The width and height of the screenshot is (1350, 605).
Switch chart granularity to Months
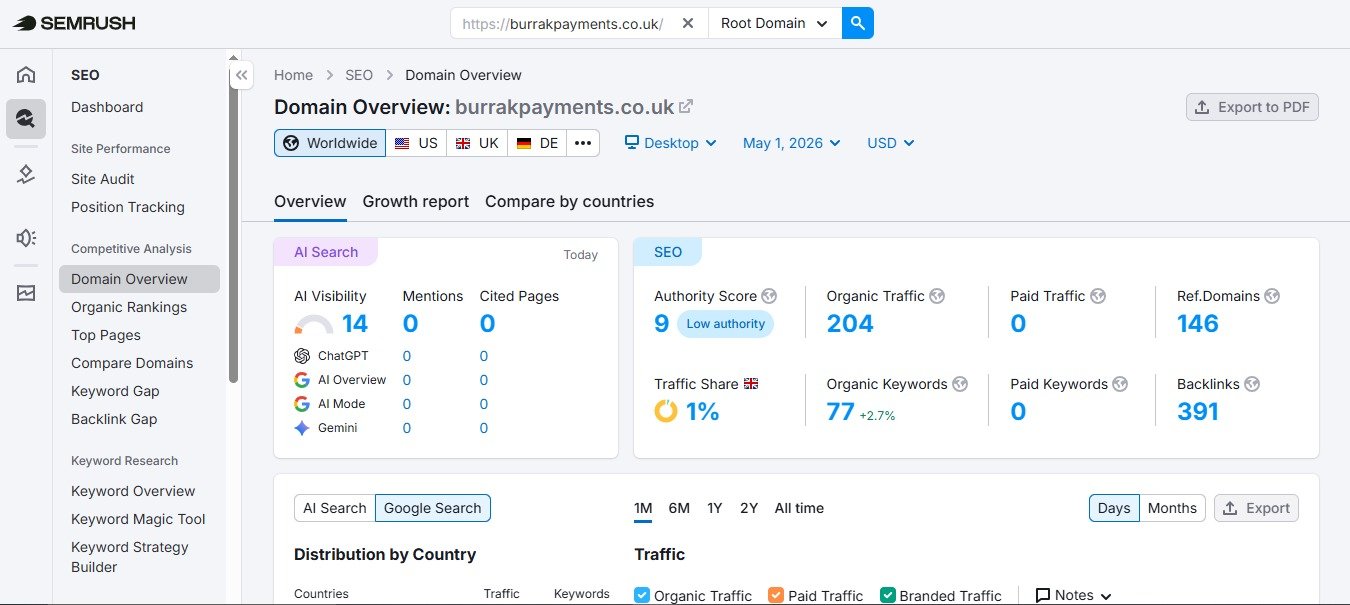[1172, 508]
